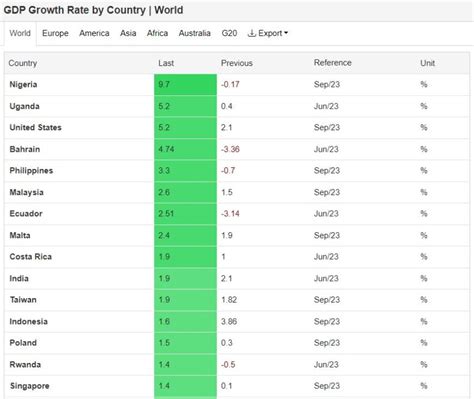Click Poland's Previous value 0.3
The image size is (474, 399).
(x=227, y=343)
